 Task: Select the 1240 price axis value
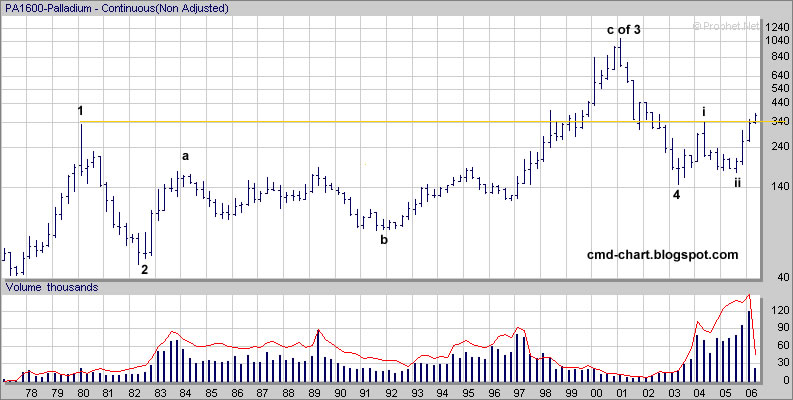pyautogui.click(x=776, y=28)
